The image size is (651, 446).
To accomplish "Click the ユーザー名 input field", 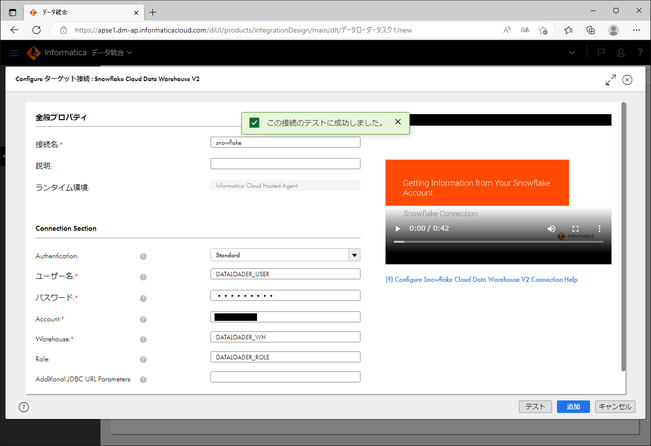I will 285,274.
